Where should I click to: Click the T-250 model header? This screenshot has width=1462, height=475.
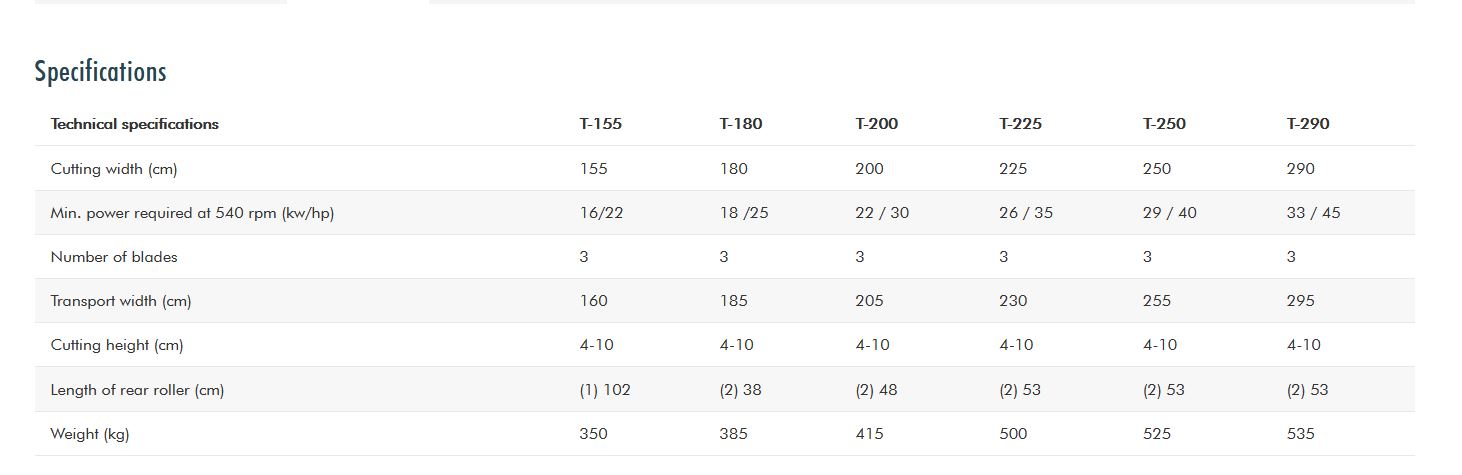pyautogui.click(x=1164, y=124)
